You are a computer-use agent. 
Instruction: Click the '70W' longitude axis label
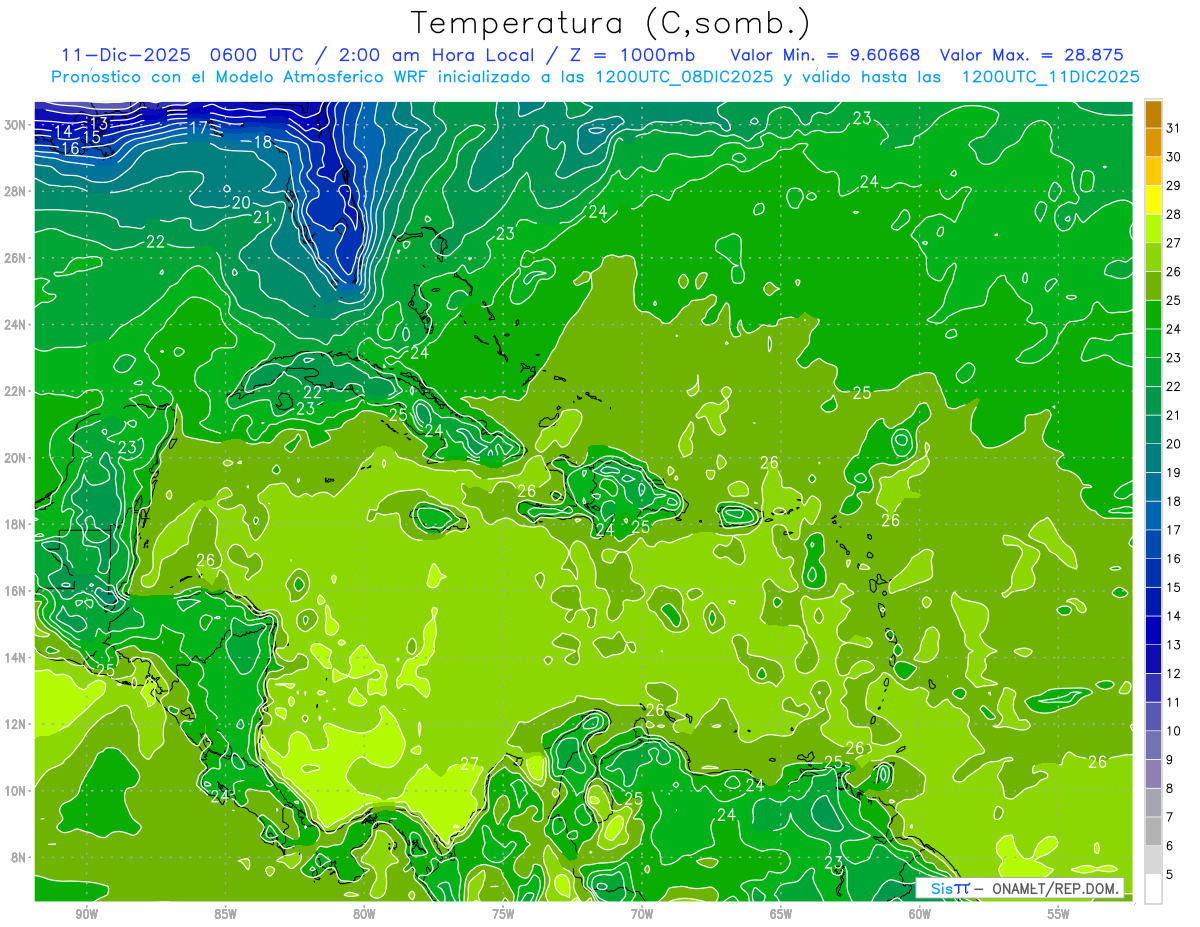pyautogui.click(x=642, y=914)
